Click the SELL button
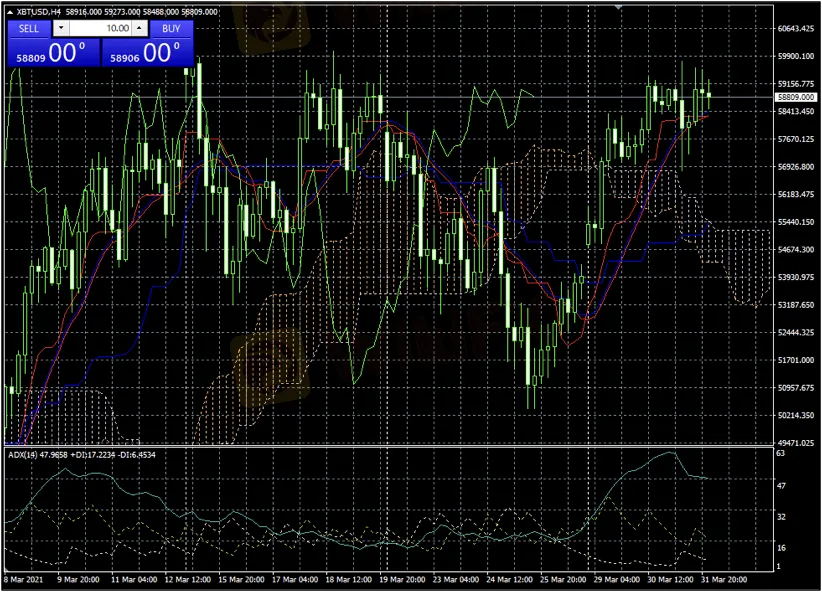Screen dimensions: 822x592 click(x=29, y=28)
